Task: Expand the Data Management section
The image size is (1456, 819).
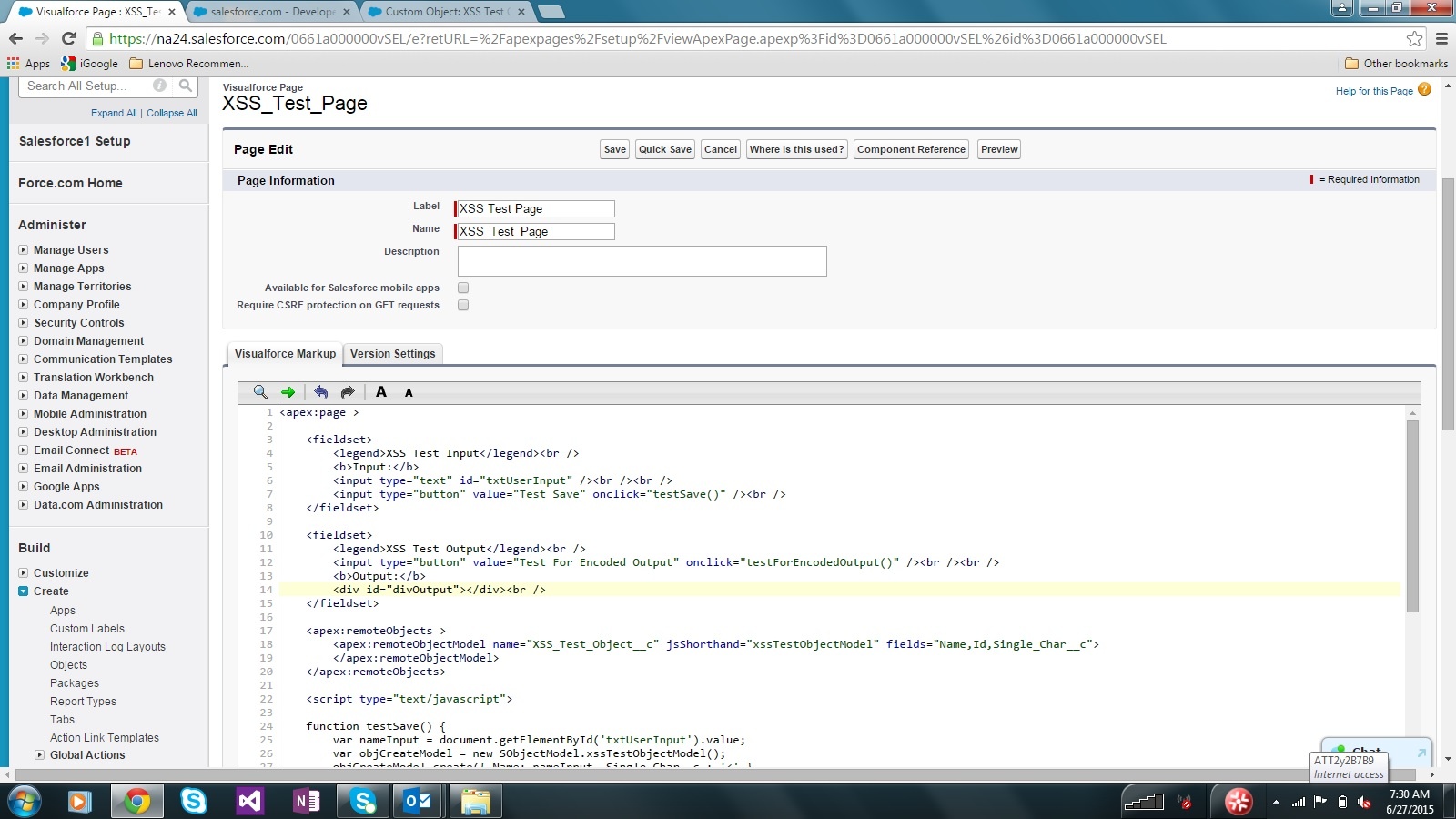Action: (x=24, y=395)
